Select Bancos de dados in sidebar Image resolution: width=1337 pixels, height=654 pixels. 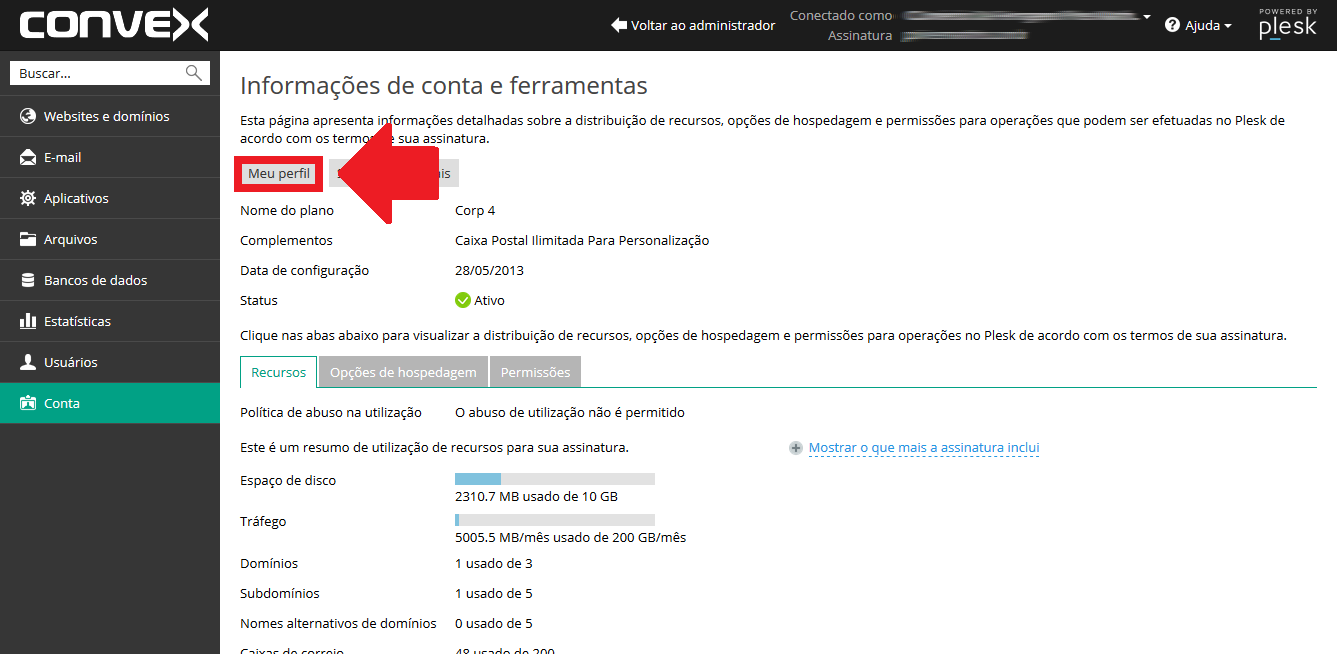(110, 280)
